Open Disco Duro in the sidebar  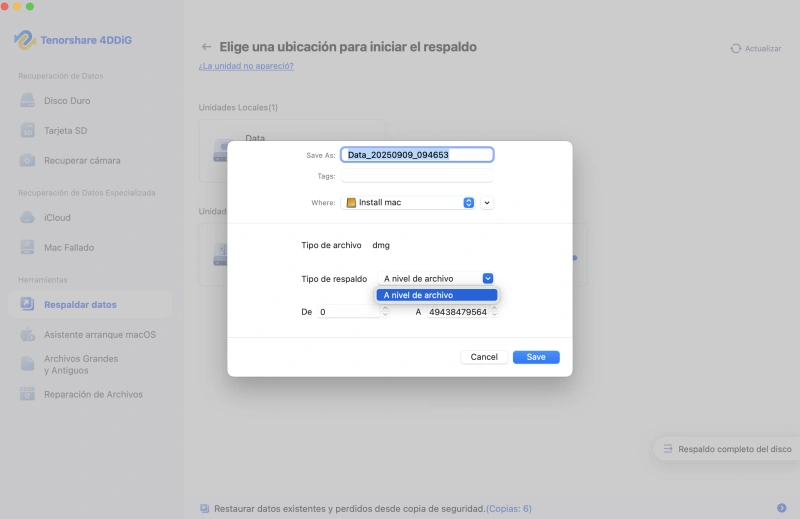pyautogui.click(x=90, y=101)
